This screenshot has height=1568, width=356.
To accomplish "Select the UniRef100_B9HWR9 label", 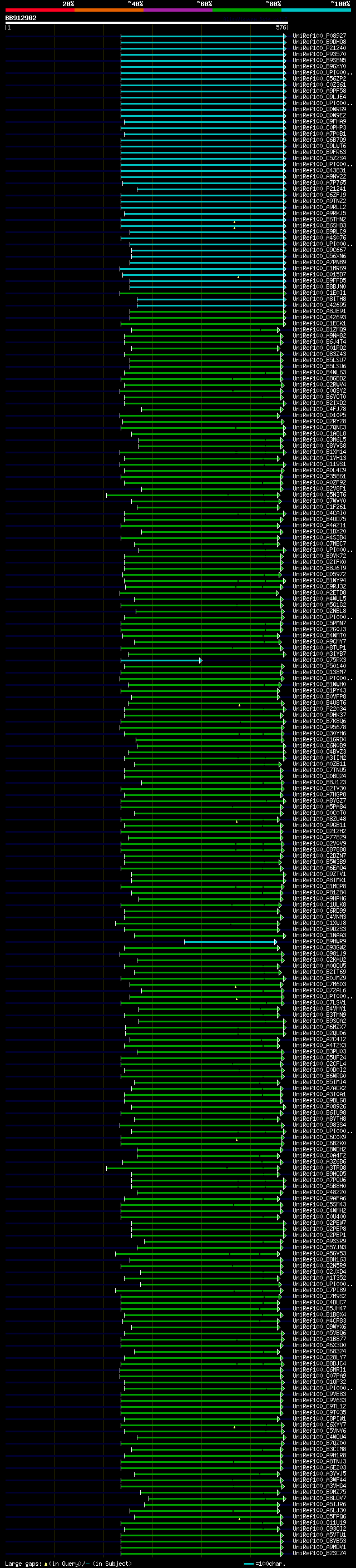I will point(319,942).
